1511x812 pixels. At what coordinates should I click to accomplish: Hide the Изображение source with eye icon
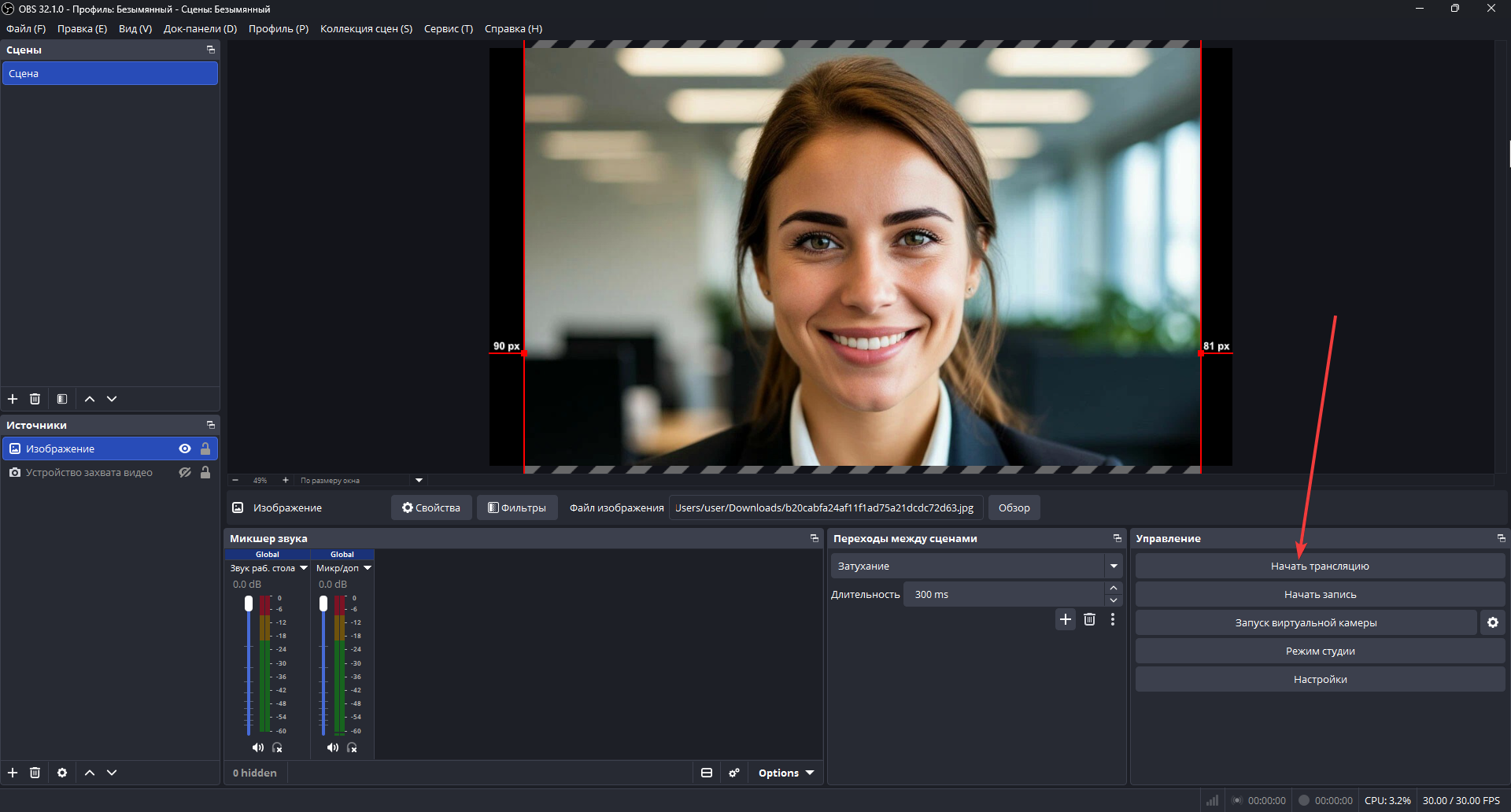click(x=185, y=448)
